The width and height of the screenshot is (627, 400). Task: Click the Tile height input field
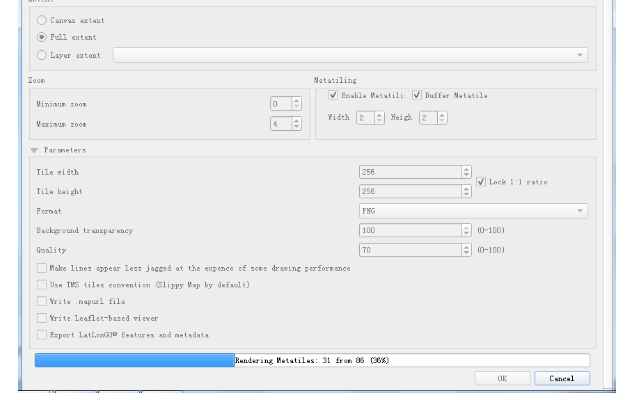[x=410, y=191]
